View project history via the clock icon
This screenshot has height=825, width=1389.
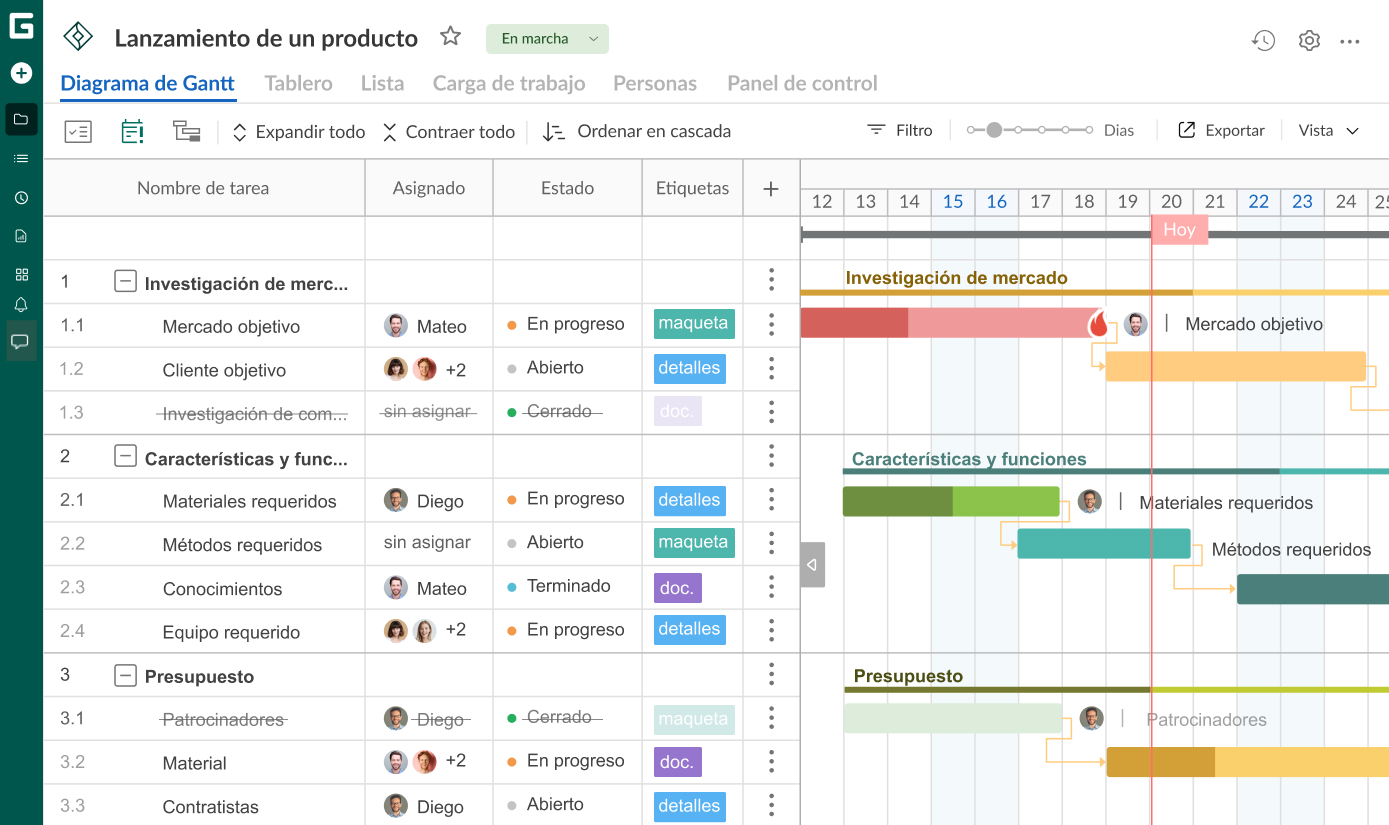coord(1263,39)
